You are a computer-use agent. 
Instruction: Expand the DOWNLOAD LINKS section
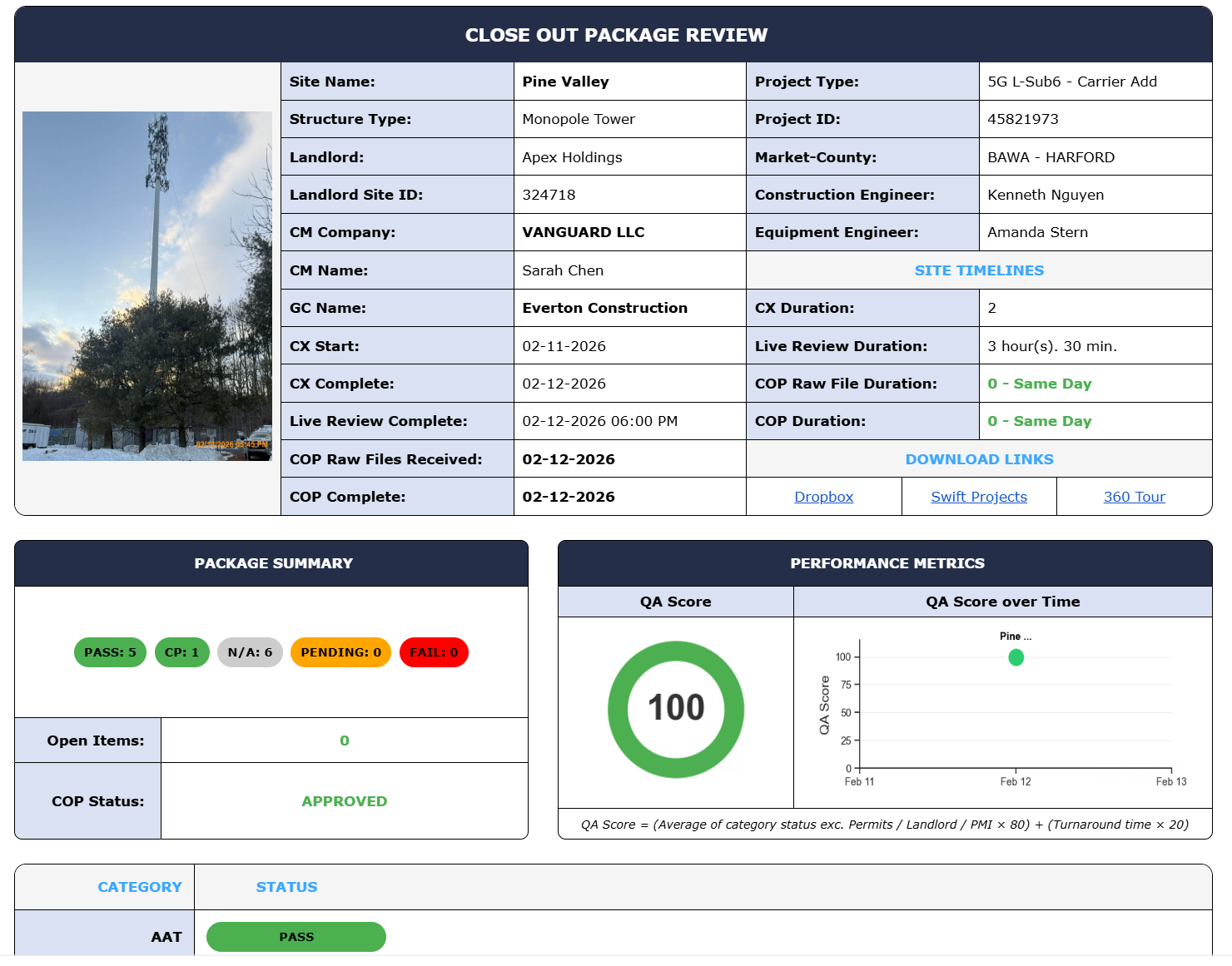[979, 458]
